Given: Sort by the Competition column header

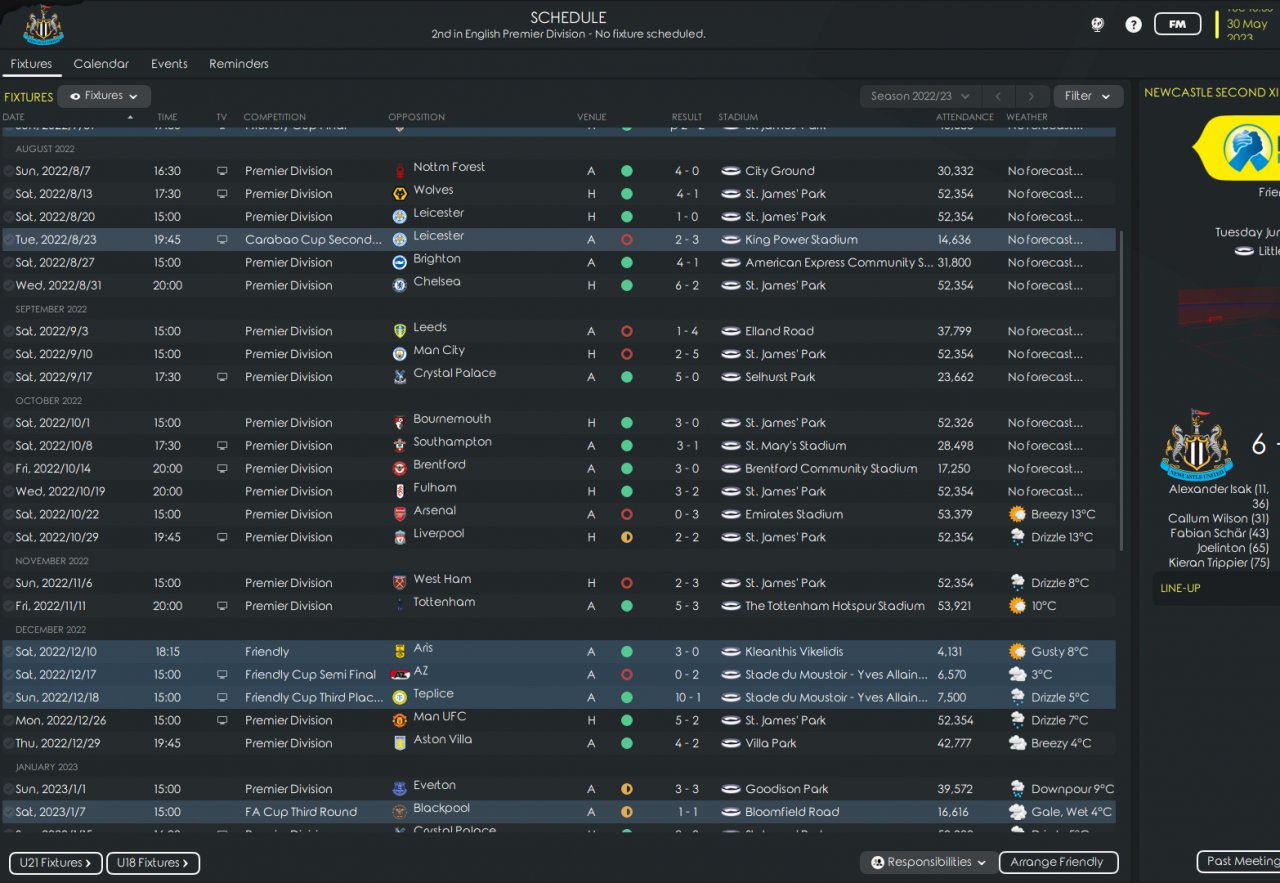Looking at the screenshot, I should pos(275,117).
